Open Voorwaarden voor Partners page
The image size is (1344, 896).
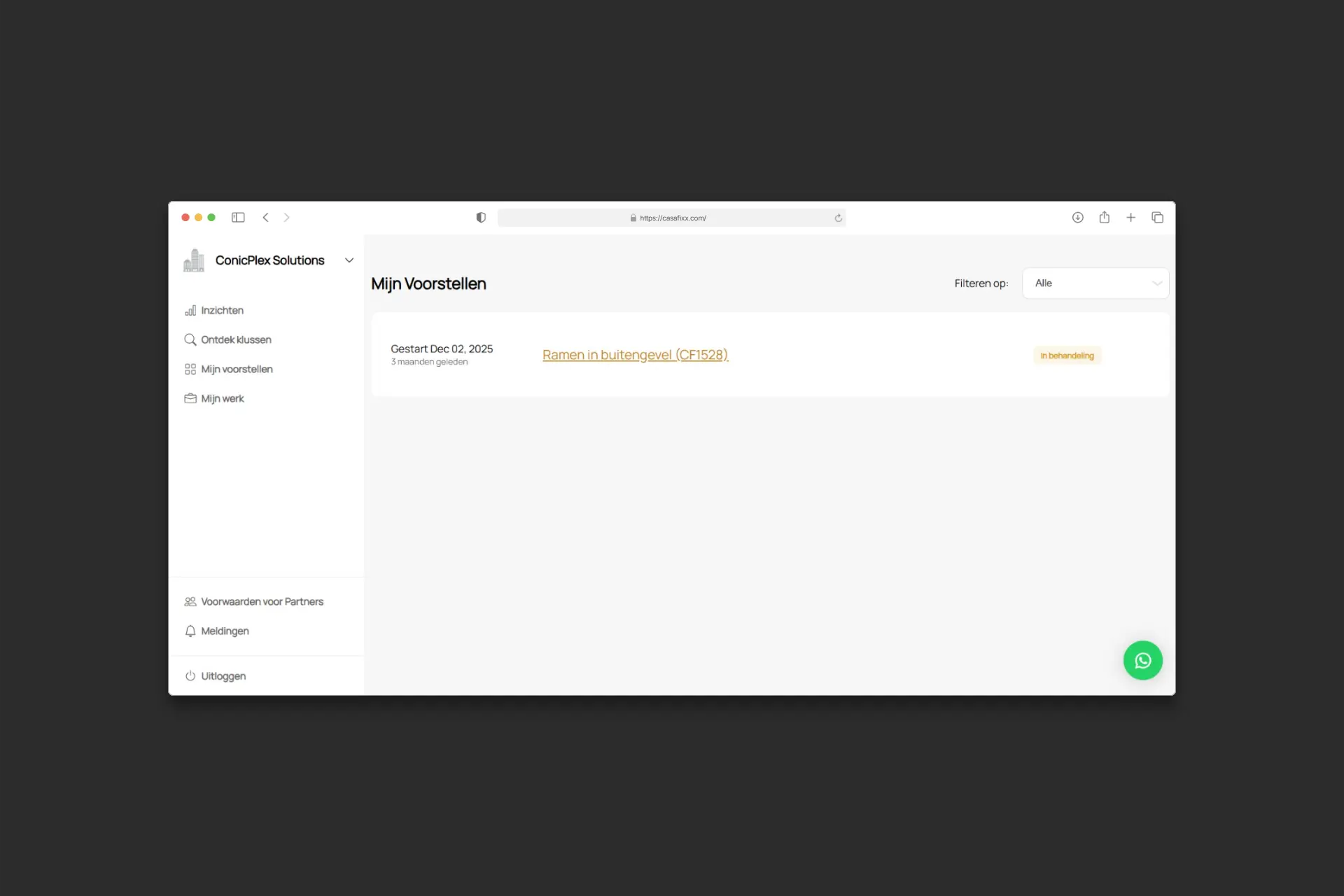tap(262, 602)
